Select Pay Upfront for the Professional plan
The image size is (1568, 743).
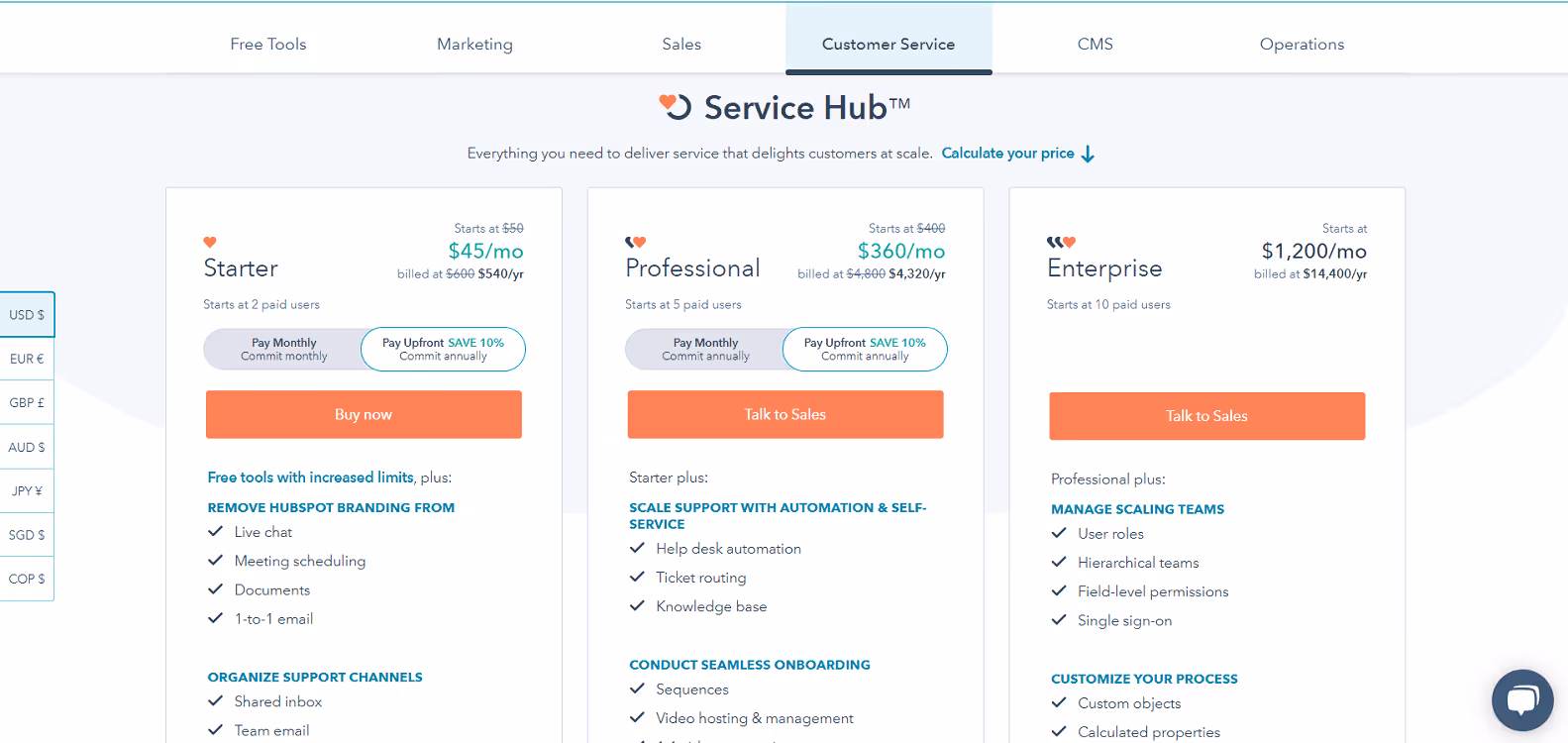[x=865, y=349]
